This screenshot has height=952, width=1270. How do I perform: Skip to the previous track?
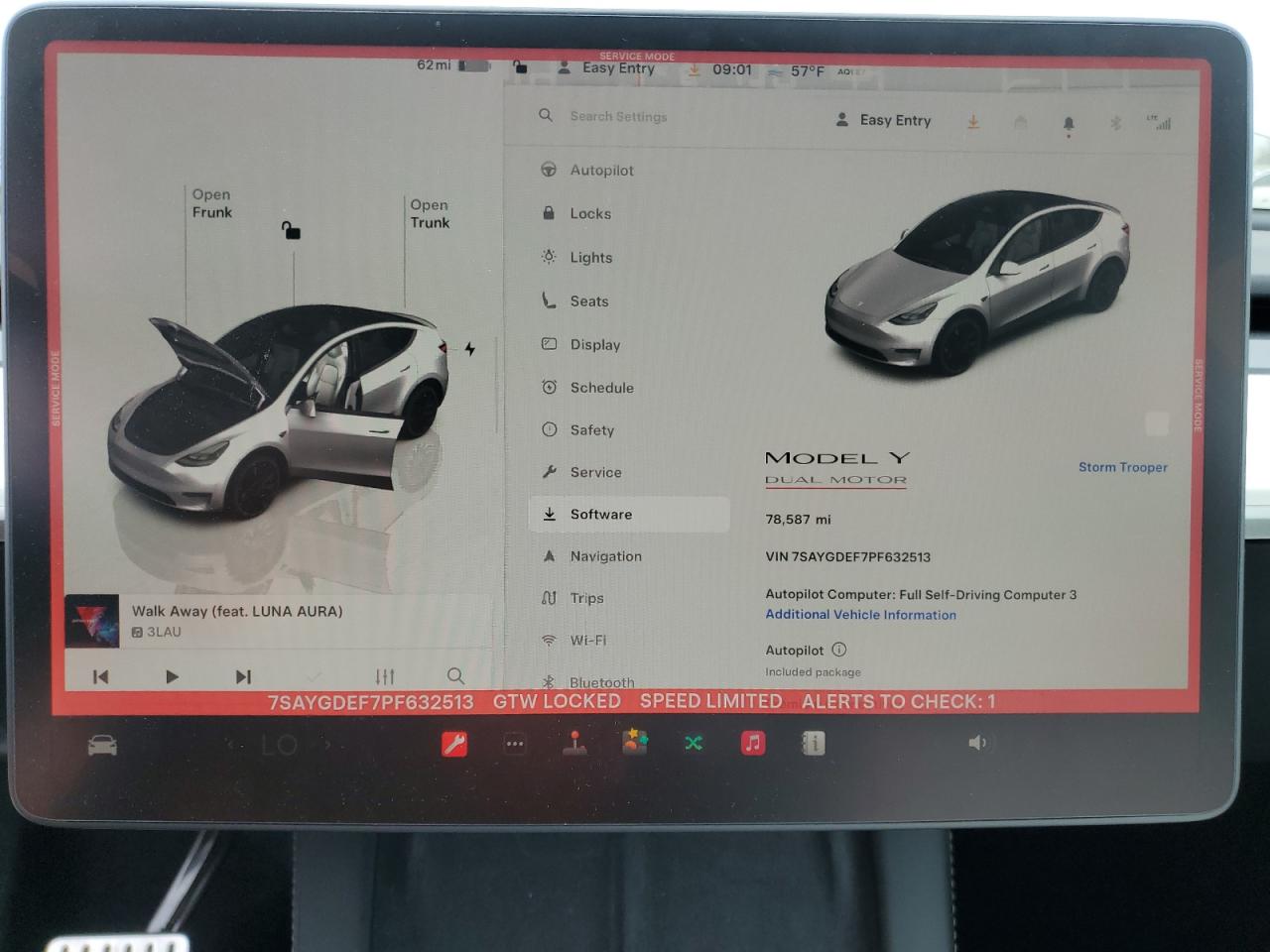tap(100, 676)
